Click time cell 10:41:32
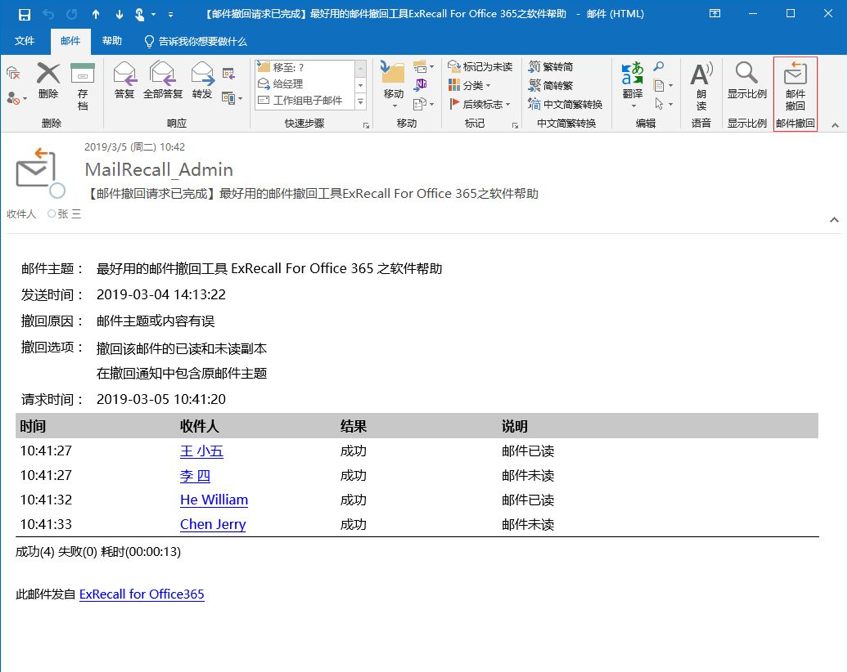 tap(46, 500)
